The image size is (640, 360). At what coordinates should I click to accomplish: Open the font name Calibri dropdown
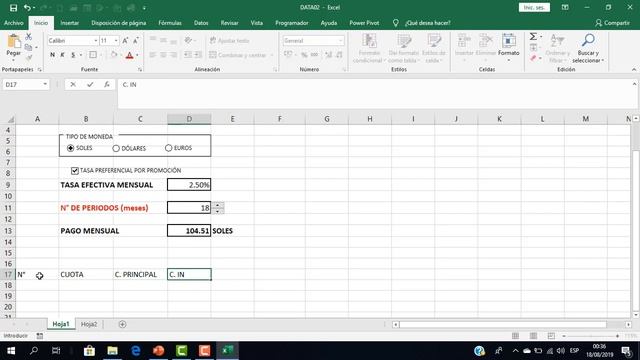(x=96, y=41)
